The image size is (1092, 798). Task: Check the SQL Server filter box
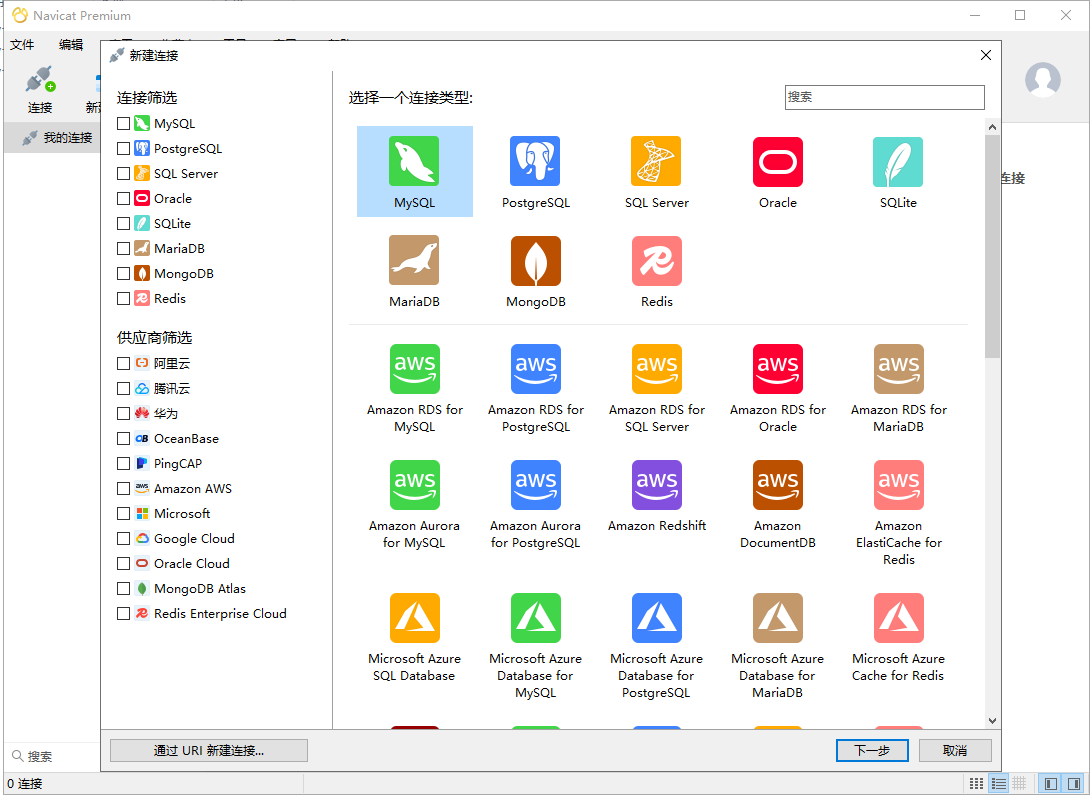pyautogui.click(x=123, y=173)
